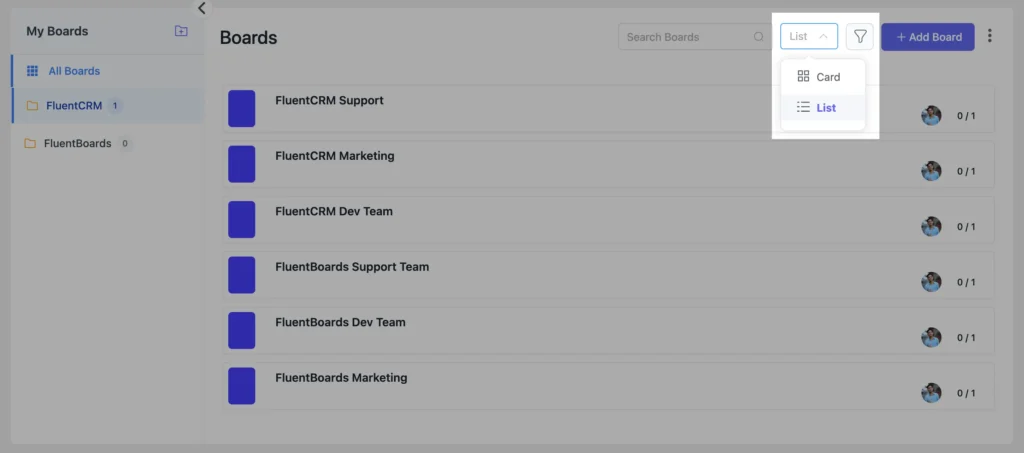Click the avatar on FluentCRM Dev Team row

click(x=931, y=226)
